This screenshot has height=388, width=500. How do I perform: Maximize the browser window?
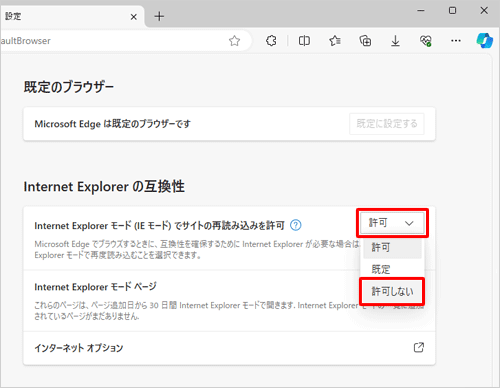point(452,11)
